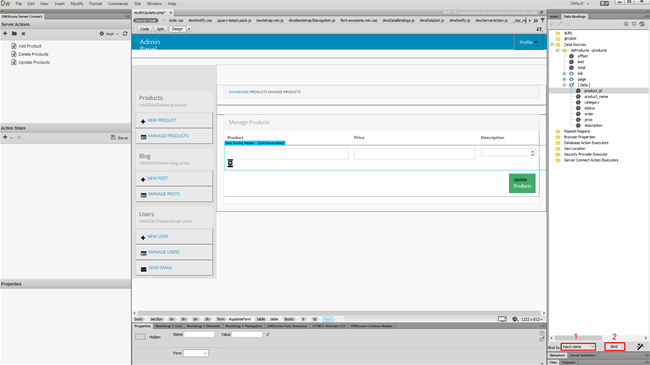Show more related files with the chevron

point(536,20)
